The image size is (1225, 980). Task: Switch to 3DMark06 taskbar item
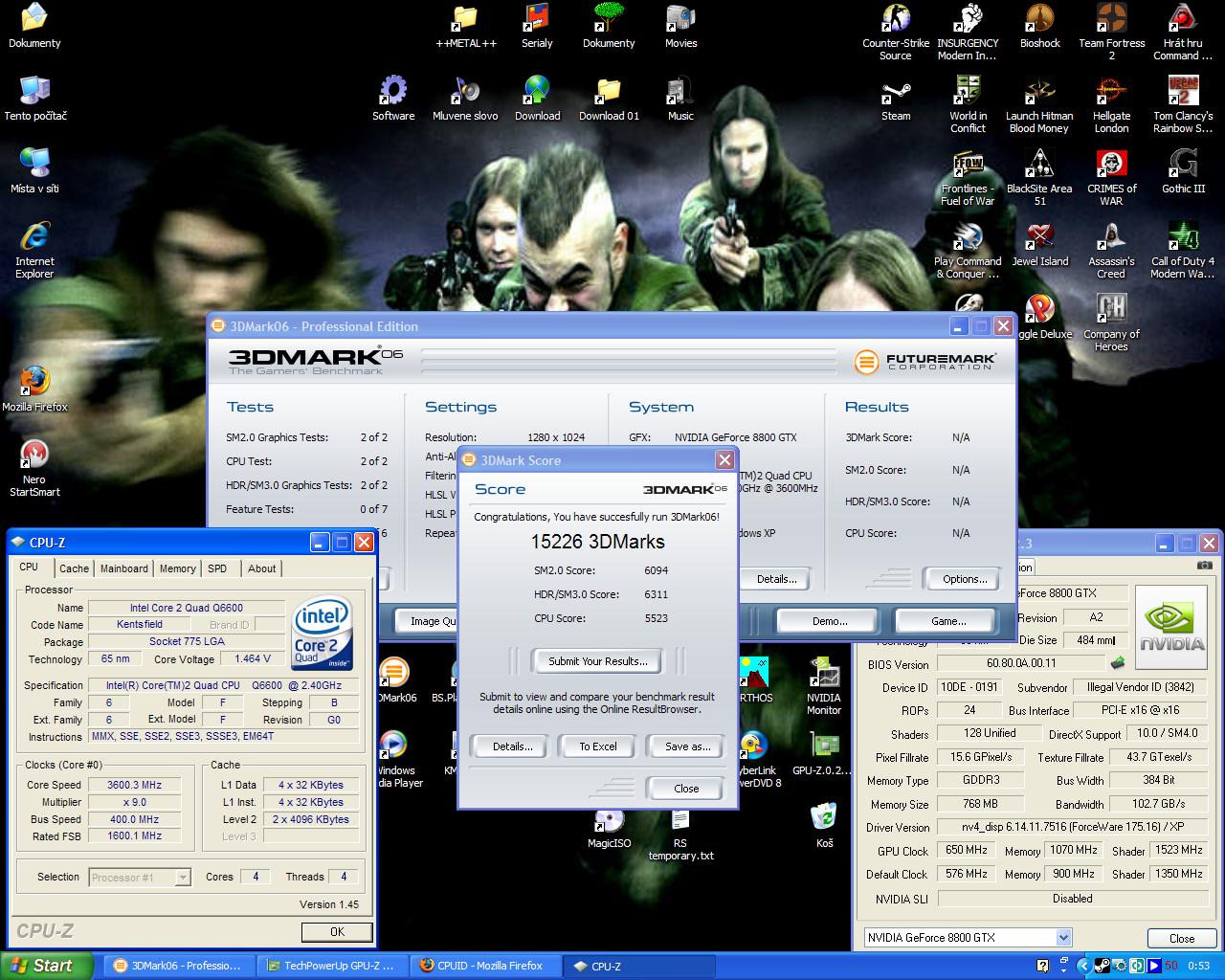coord(178,966)
